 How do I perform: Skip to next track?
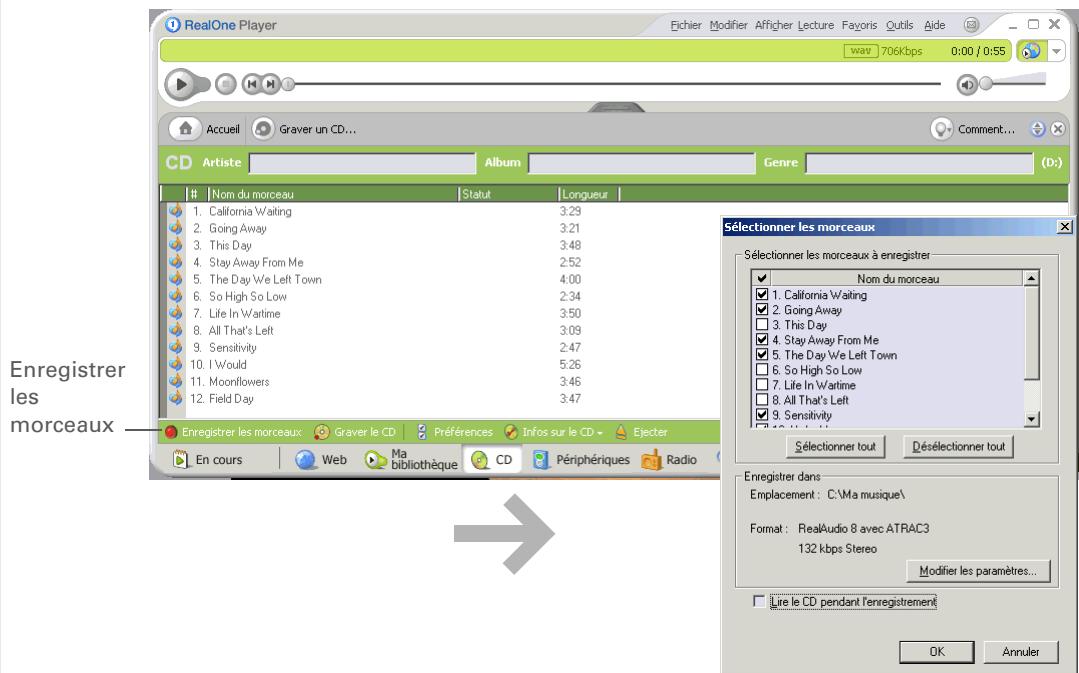coord(271,84)
